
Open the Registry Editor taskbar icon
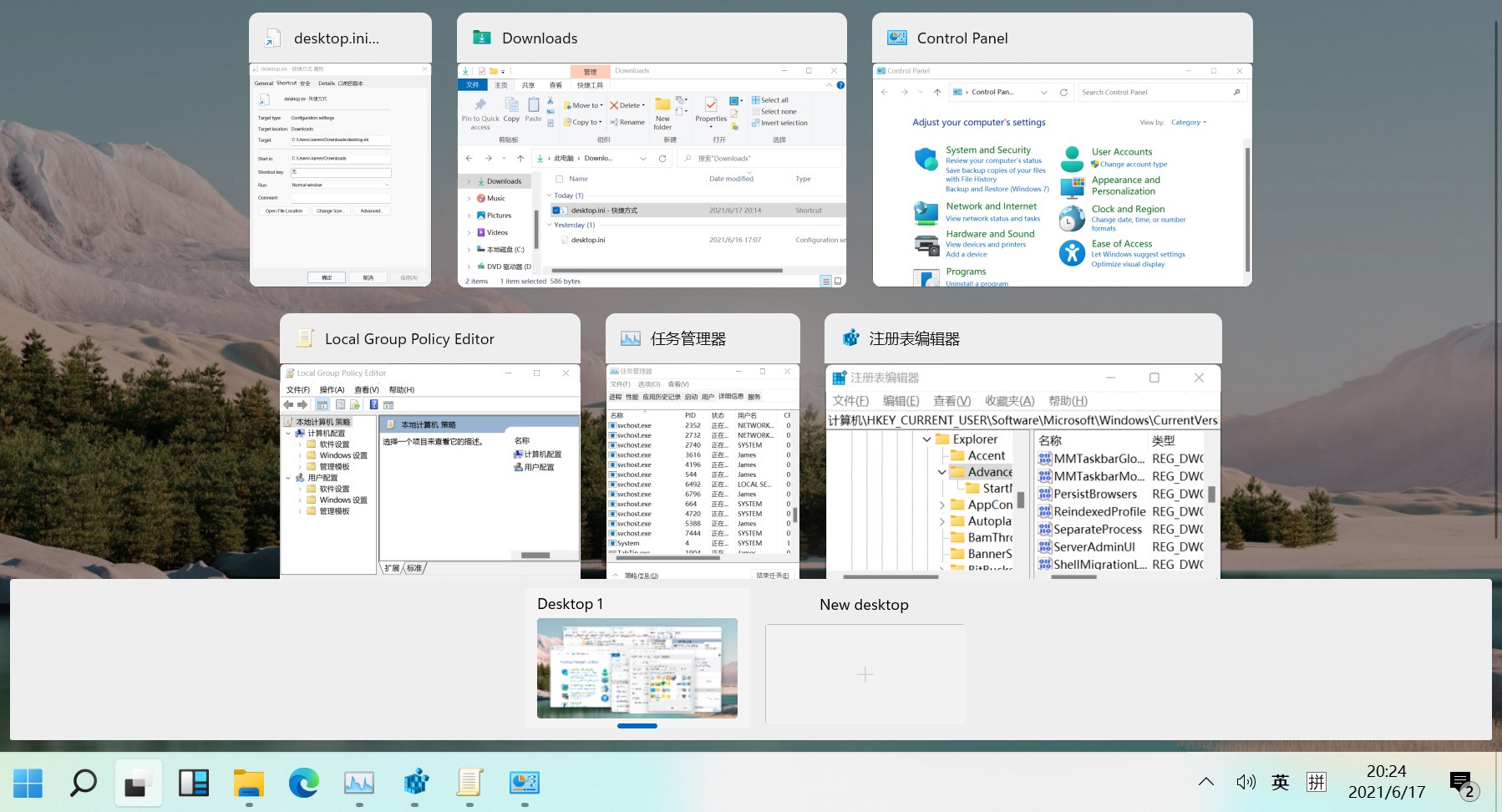click(415, 783)
